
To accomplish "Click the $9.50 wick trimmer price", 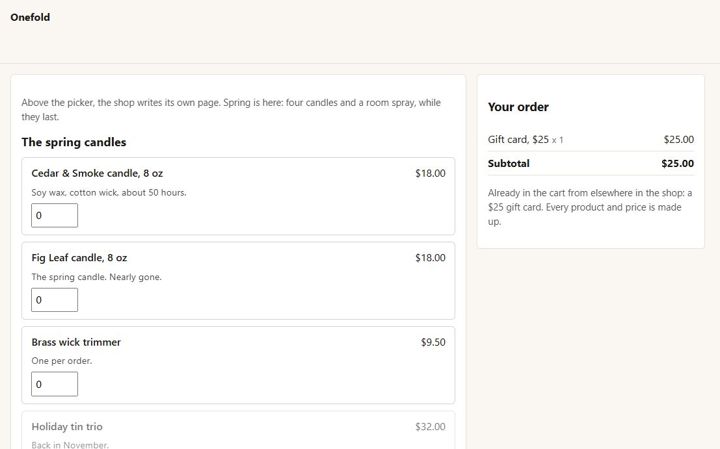I will point(433,342).
